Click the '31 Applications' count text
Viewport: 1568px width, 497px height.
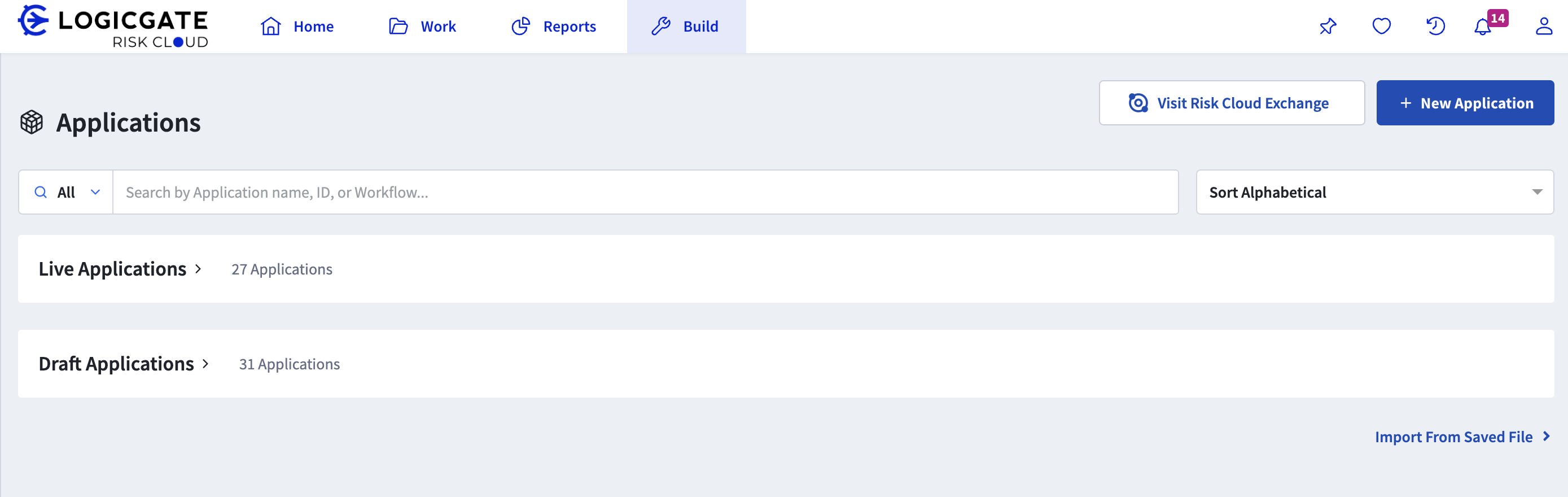coord(289,364)
